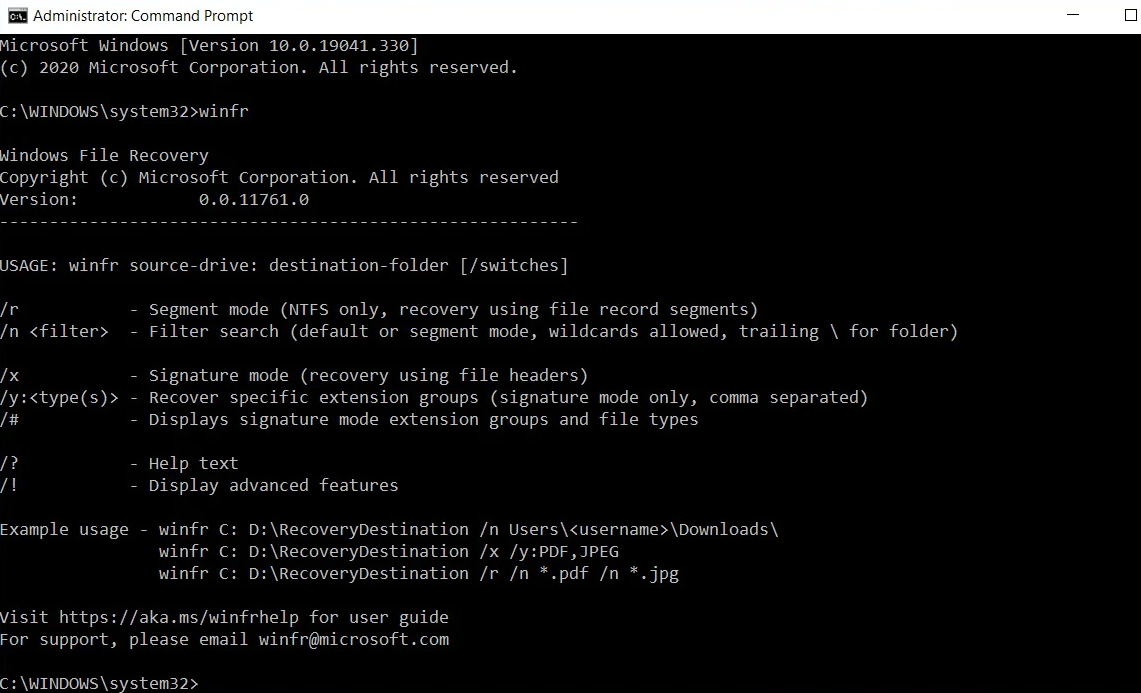Click the '/r Segment mode' help line
Viewport: 1141px width, 693px height.
click(x=380, y=309)
